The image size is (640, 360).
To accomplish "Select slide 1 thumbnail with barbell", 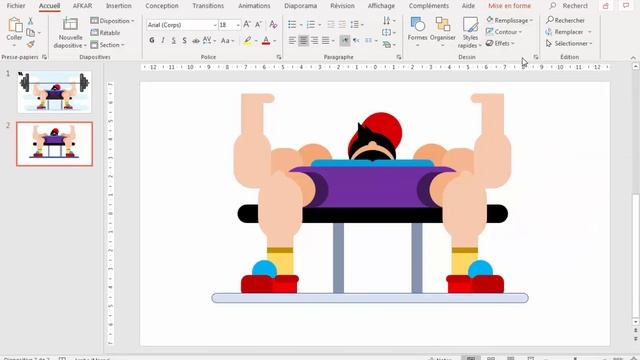I will [x=54, y=92].
